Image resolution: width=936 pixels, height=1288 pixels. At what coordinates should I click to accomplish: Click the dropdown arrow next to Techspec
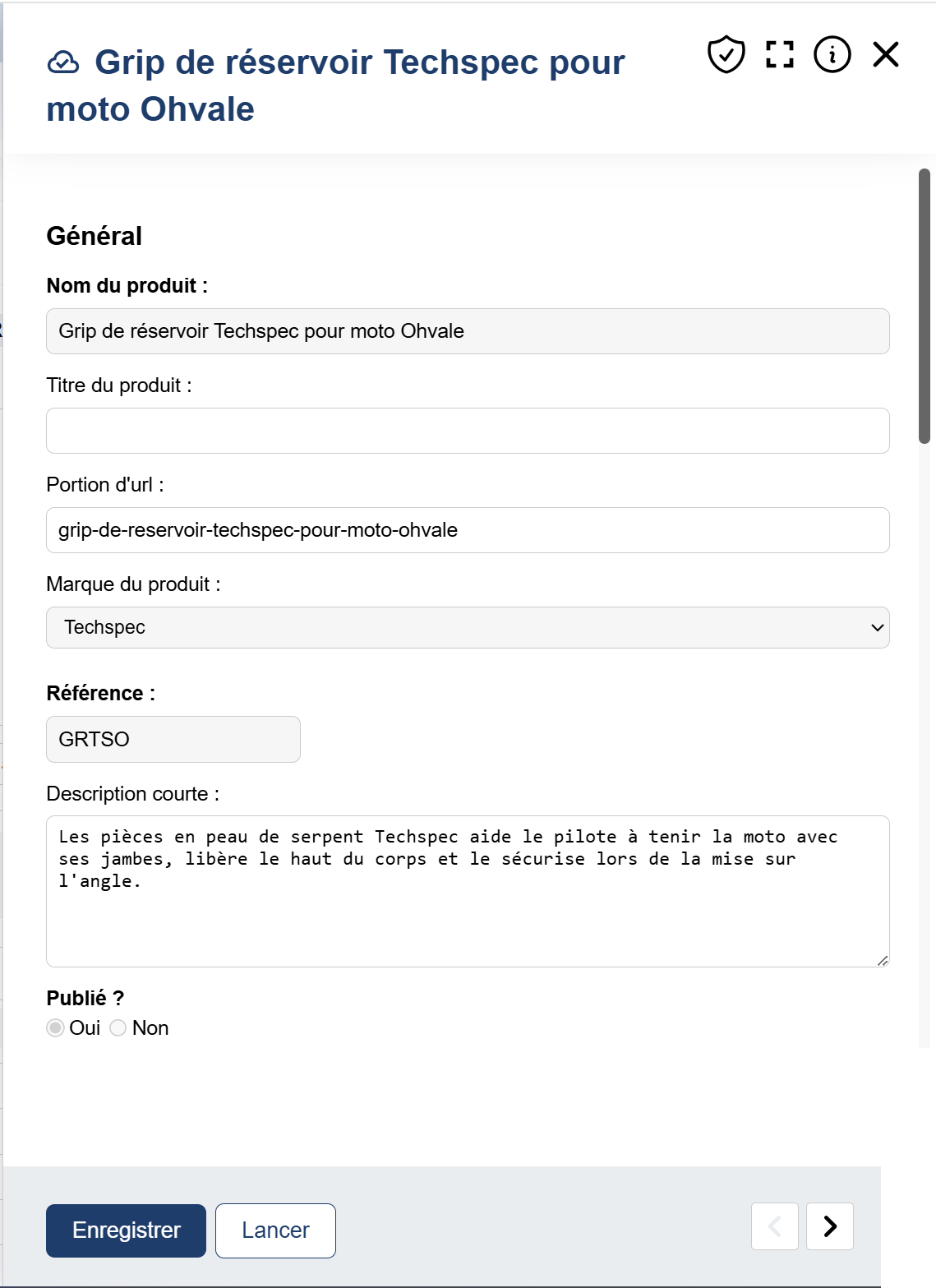pyautogui.click(x=877, y=628)
